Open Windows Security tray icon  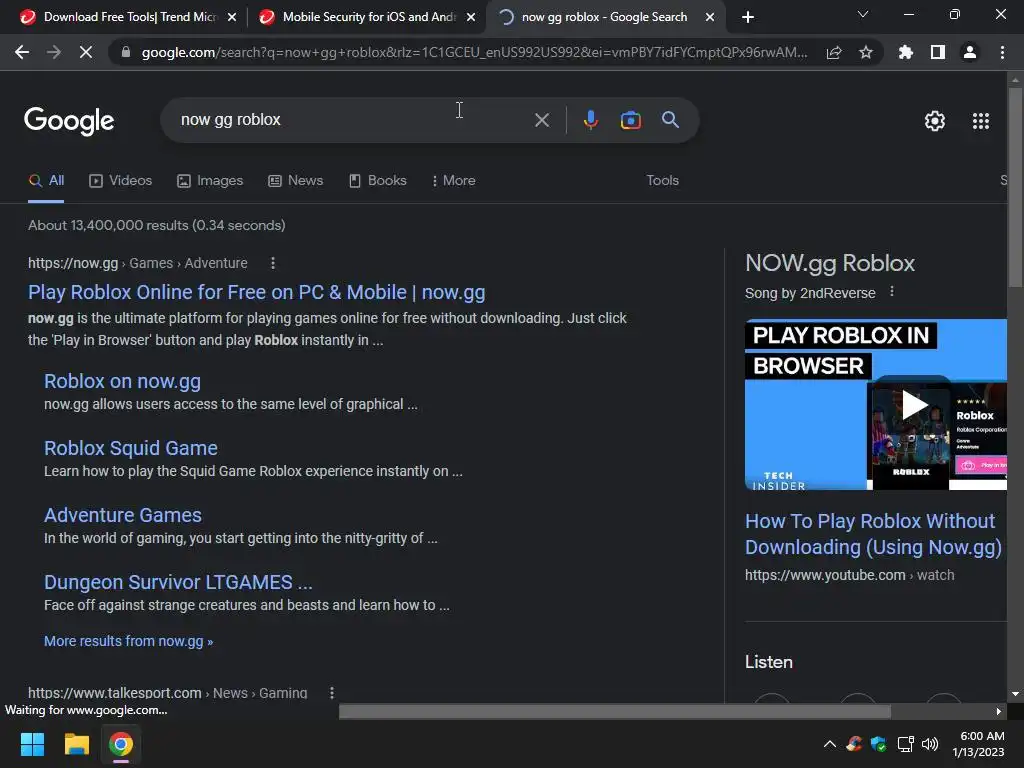[x=879, y=744]
